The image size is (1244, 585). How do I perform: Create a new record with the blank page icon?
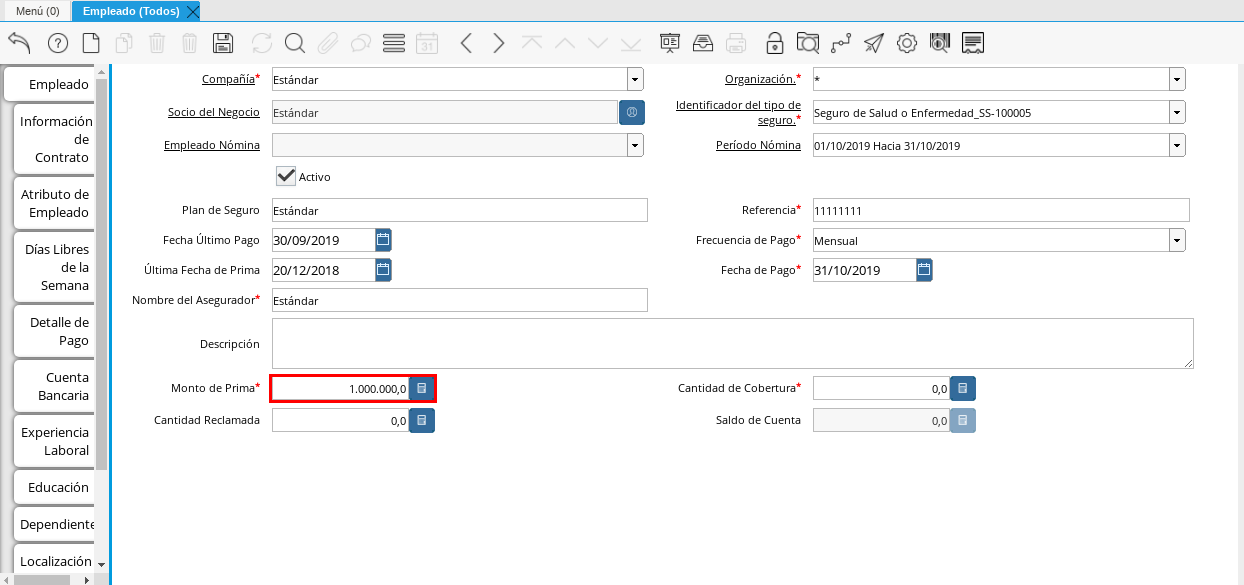[91, 43]
